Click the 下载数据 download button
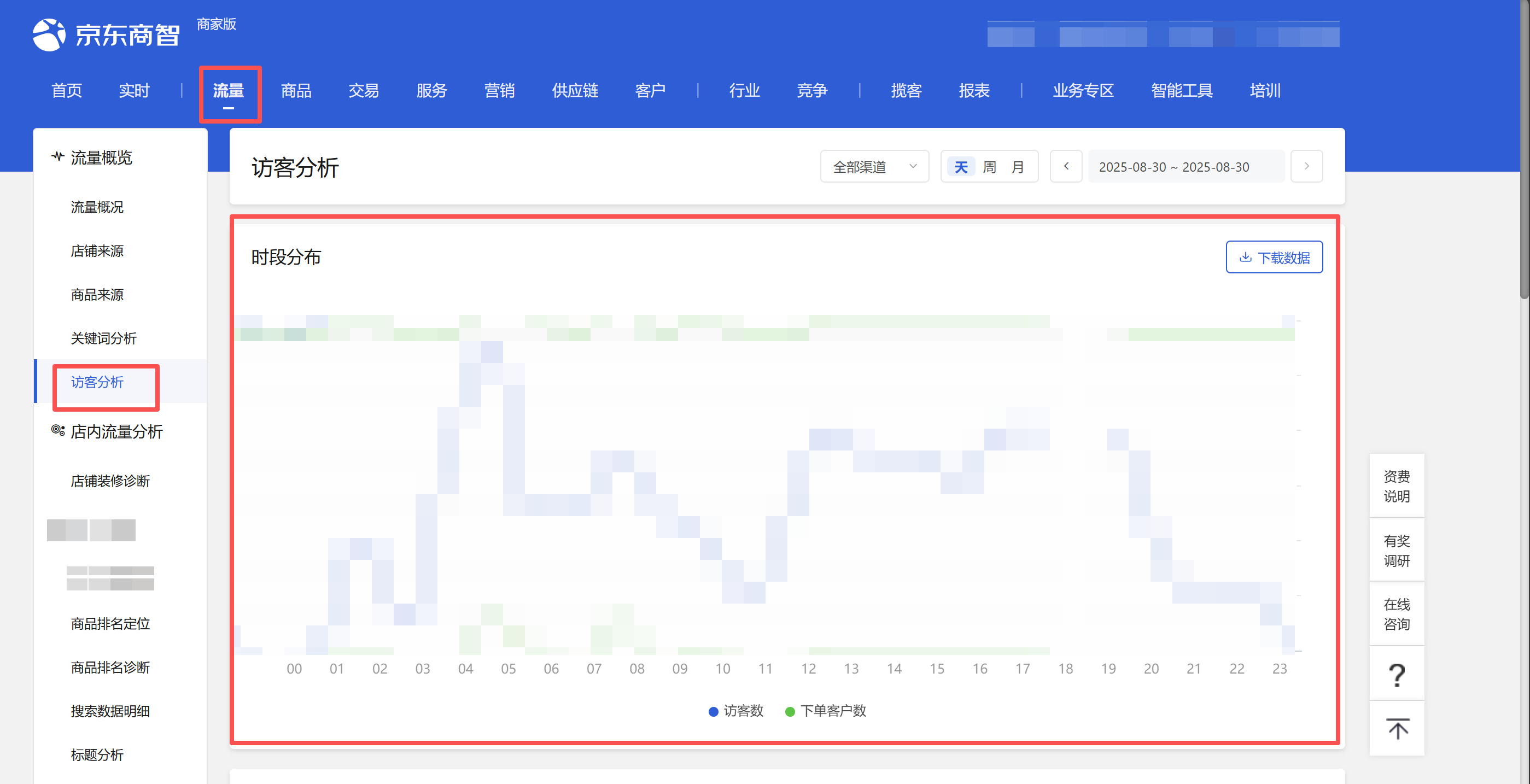 [1274, 257]
